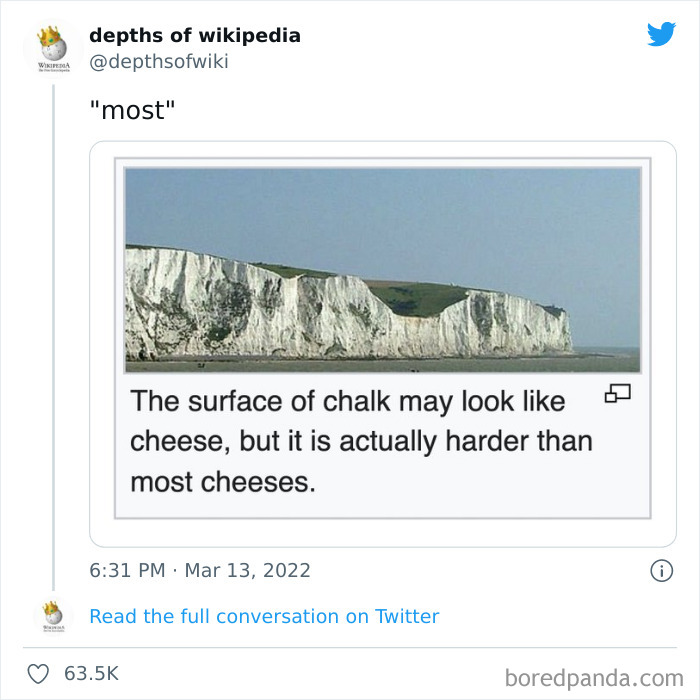Click the small avatar beside Read the full conversation
The width and height of the screenshot is (700, 700).
click(x=53, y=616)
